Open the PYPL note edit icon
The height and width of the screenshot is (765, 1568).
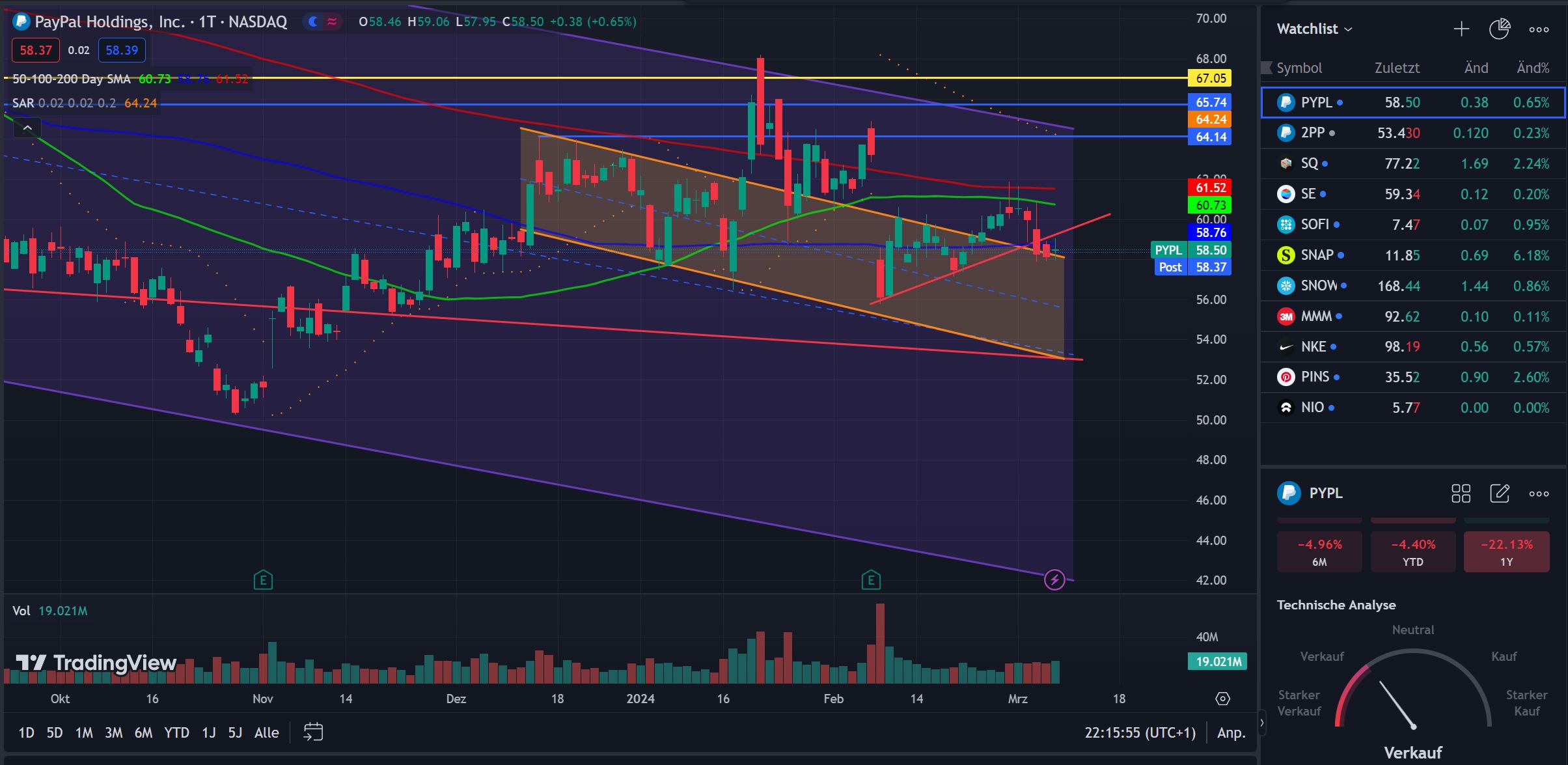click(x=1499, y=494)
